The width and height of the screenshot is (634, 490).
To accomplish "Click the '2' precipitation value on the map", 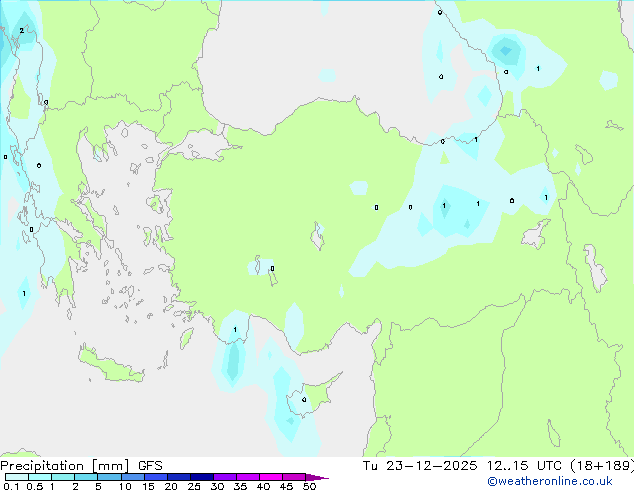I will coord(21,30).
